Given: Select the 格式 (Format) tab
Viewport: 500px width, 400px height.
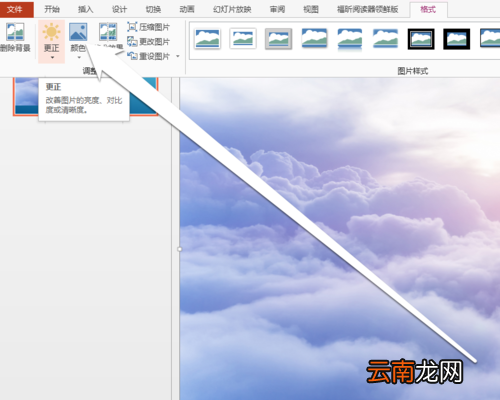Looking at the screenshot, I should coord(428,9).
